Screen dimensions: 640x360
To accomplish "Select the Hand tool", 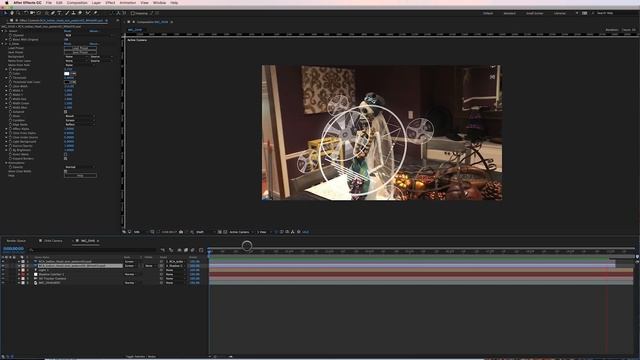I will point(12,13).
